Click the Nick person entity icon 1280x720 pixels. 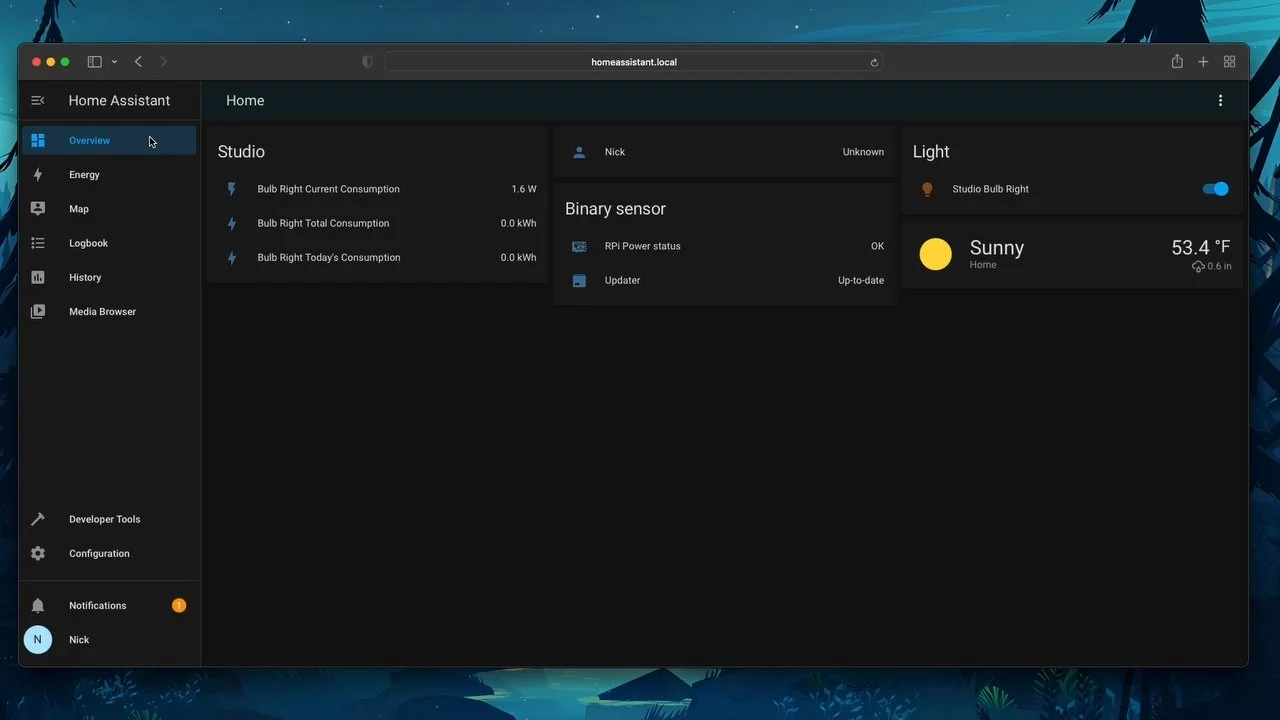click(x=579, y=152)
